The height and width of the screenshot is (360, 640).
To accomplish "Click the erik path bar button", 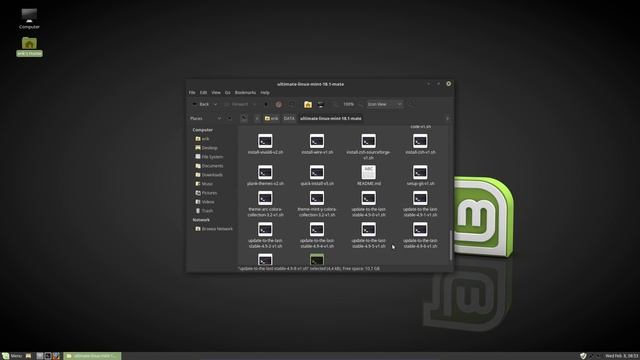I will (x=271, y=118).
